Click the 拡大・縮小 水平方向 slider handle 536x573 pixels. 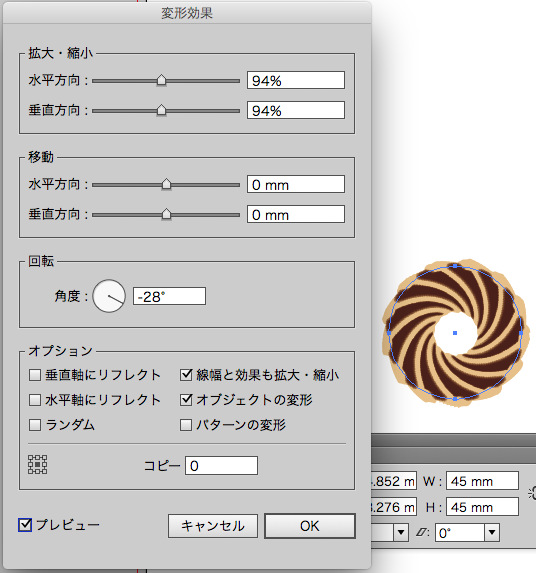pos(161,80)
